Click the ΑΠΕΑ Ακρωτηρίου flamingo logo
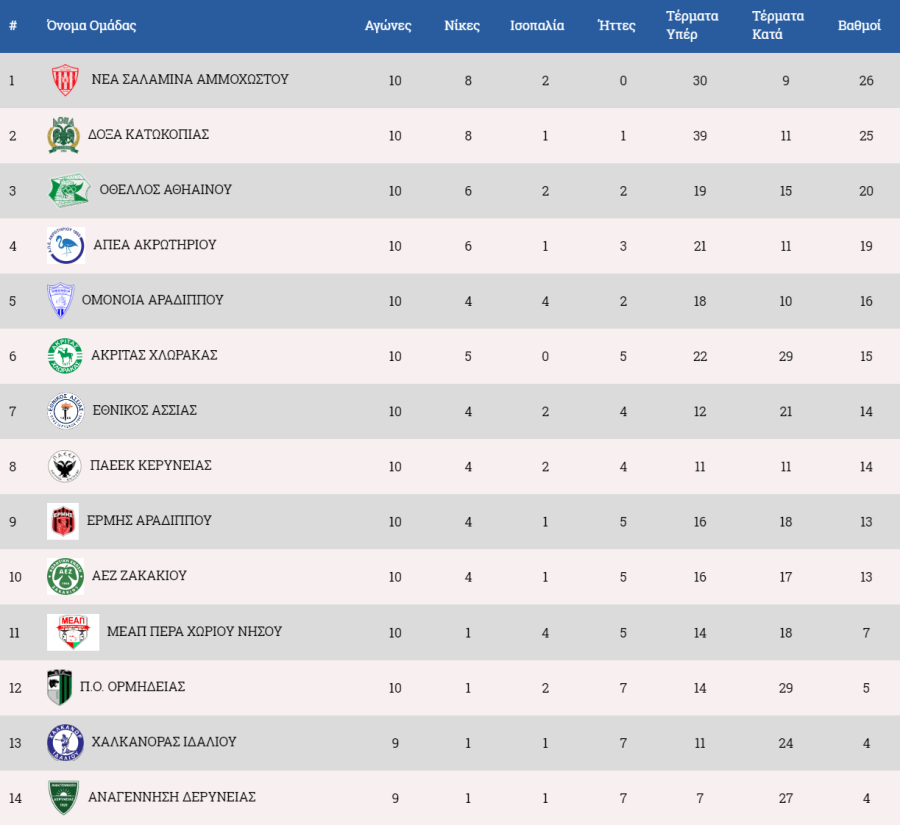Image resolution: width=900 pixels, height=825 pixels. (66, 245)
